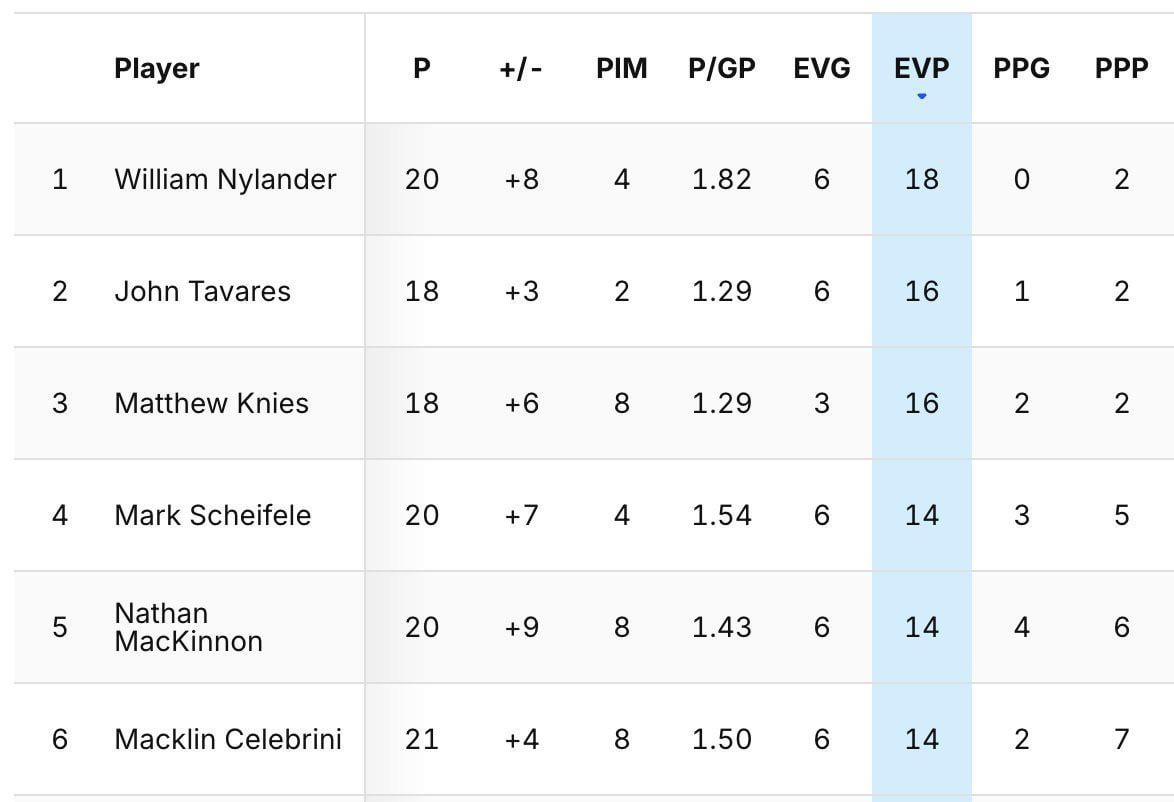This screenshot has height=802, width=1174.
Task: Click William Nylander's EVP value of 18
Action: pyautogui.click(x=919, y=179)
